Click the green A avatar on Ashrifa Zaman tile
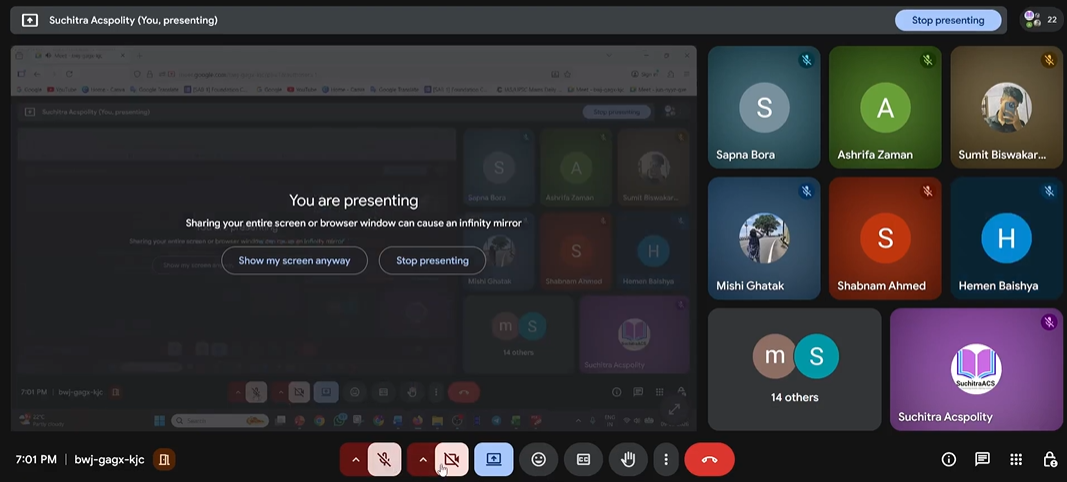Screen dimensions: 1067x482 tap(885, 108)
